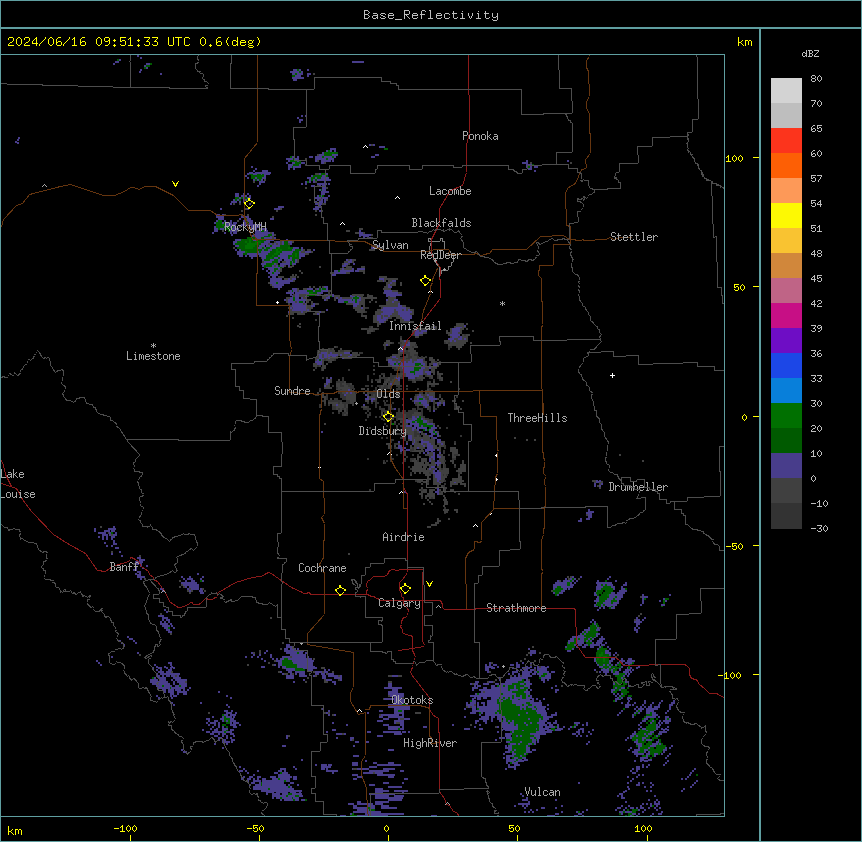This screenshot has height=842, width=862.
Task: Click the Strathmore city label
Action: click(516, 608)
